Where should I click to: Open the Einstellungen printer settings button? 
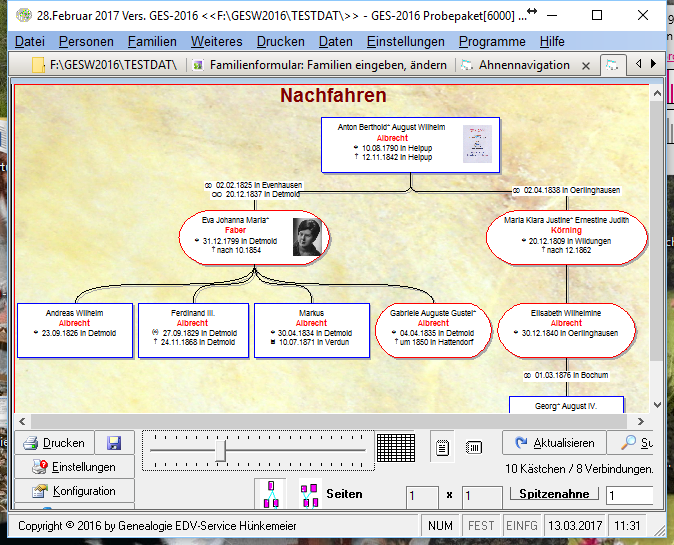(74, 467)
